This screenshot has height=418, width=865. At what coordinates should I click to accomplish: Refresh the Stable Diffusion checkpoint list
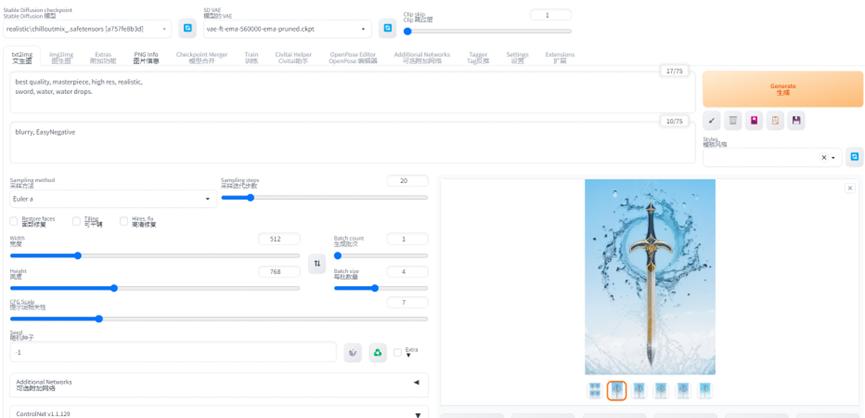(x=188, y=28)
